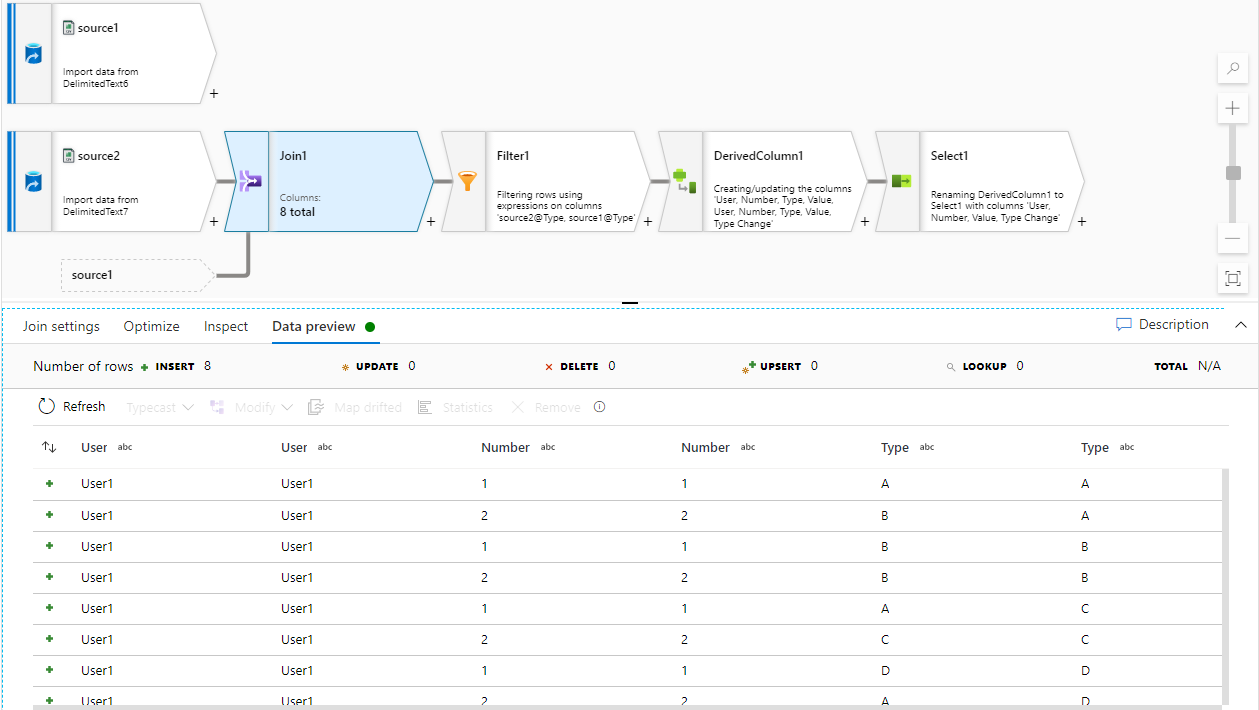The width and height of the screenshot is (1259, 710).
Task: Add transformation after Join1 node
Action: [431, 222]
